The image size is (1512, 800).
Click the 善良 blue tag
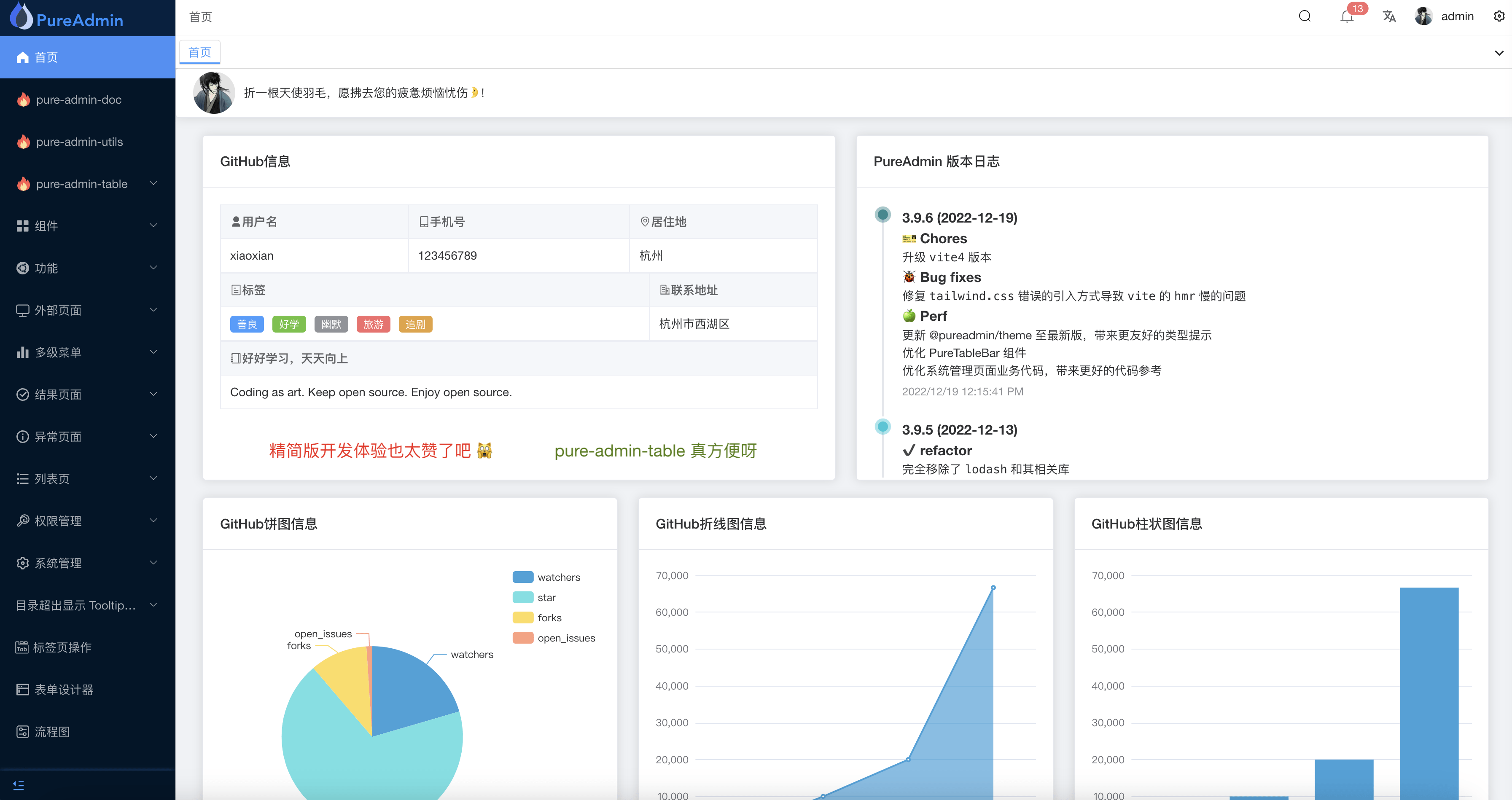(x=247, y=324)
